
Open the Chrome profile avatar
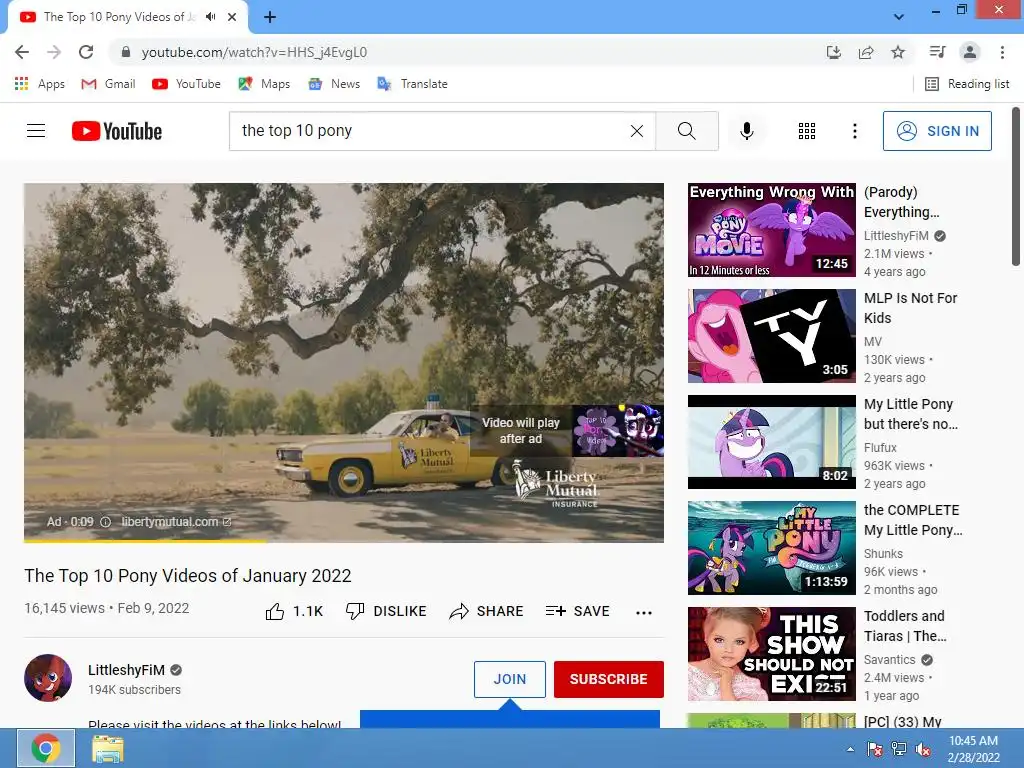970,52
